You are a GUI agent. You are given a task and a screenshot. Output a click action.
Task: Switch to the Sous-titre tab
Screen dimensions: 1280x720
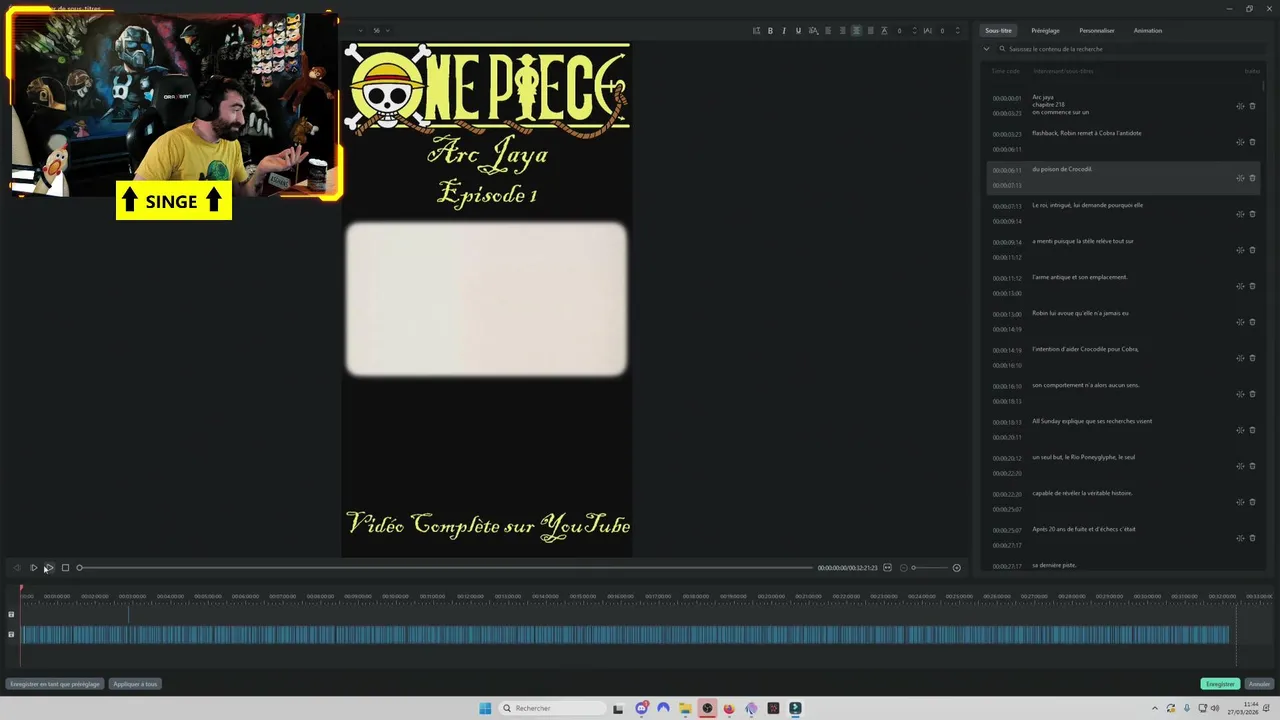(998, 31)
